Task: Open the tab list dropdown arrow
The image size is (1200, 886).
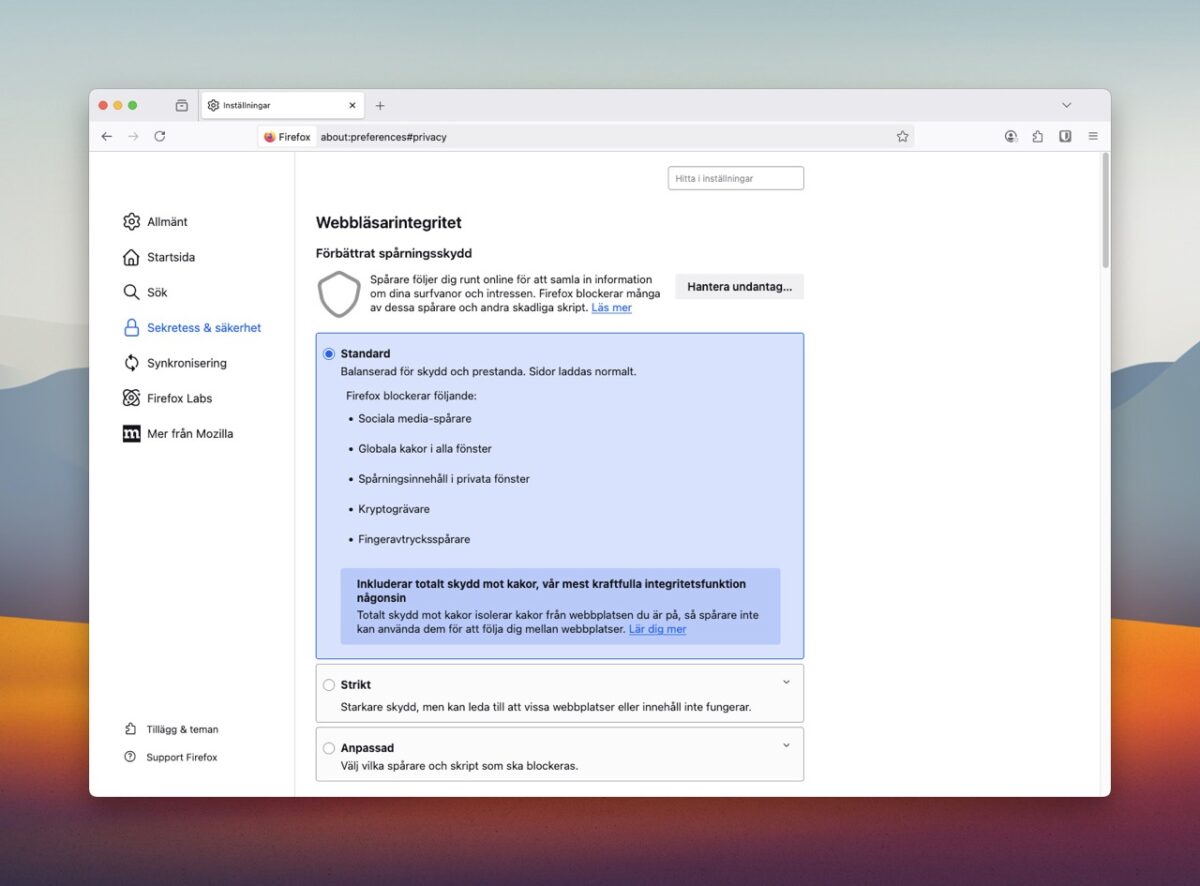Action: 1066,104
